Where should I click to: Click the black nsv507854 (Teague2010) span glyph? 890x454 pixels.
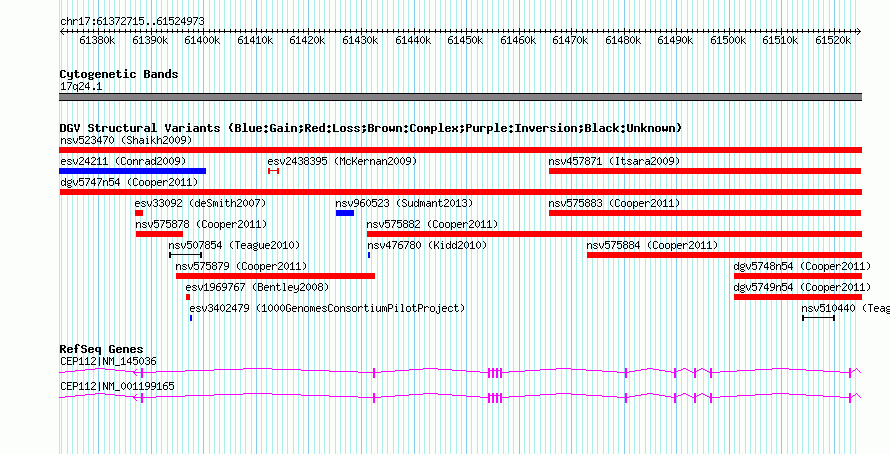tap(186, 255)
